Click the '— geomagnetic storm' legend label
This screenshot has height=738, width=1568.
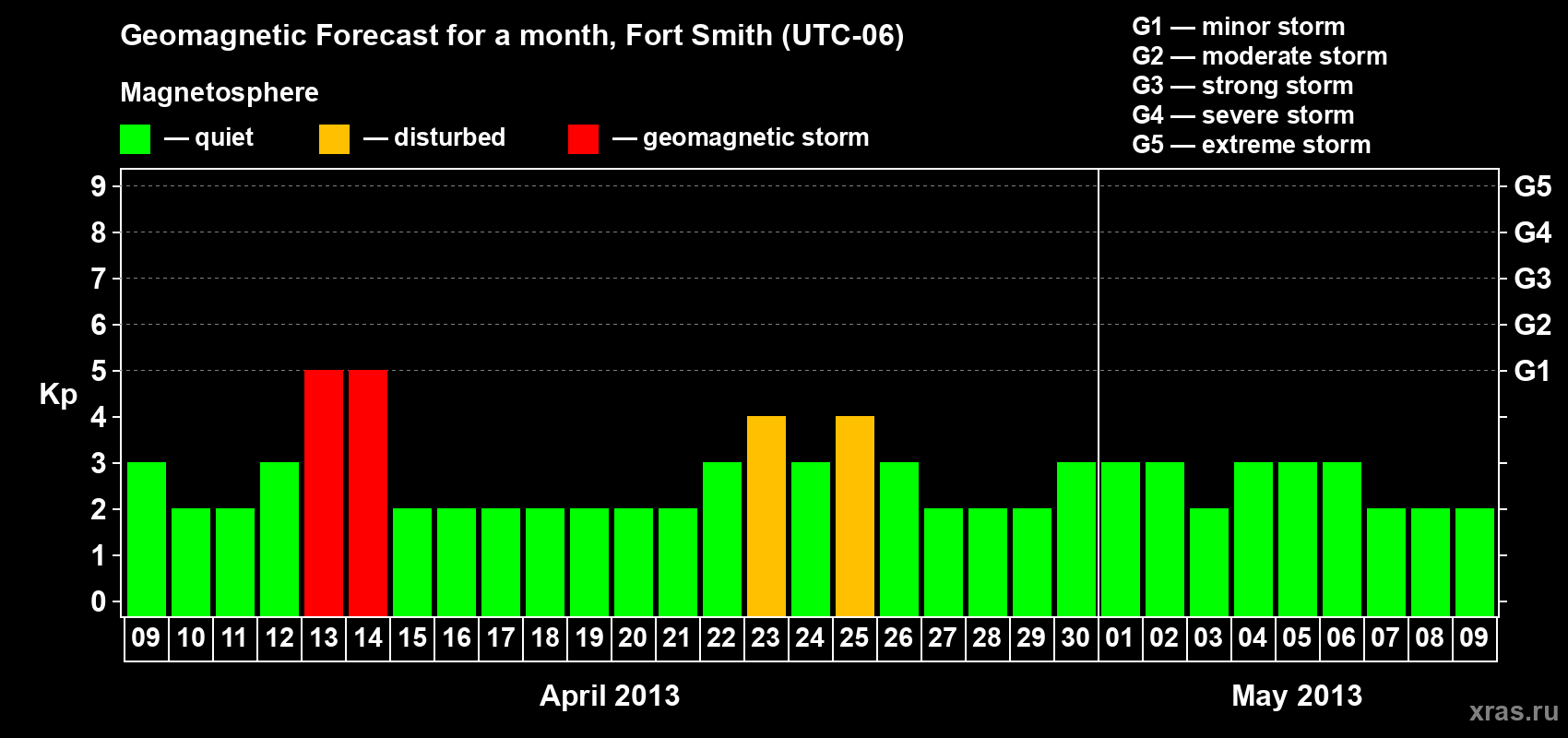tap(741, 138)
